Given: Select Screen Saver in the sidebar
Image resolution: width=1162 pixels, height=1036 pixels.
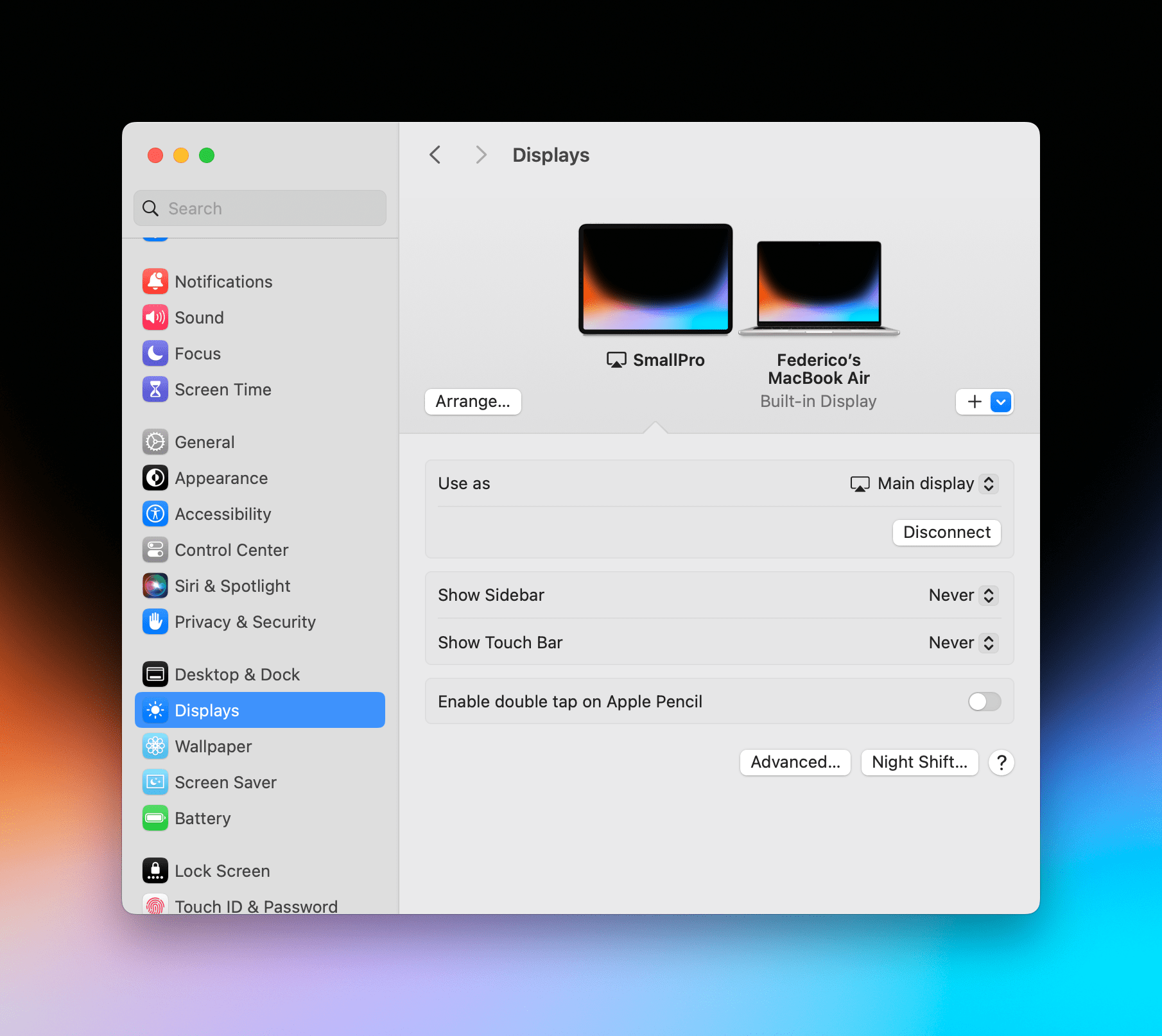Looking at the screenshot, I should (260, 782).
